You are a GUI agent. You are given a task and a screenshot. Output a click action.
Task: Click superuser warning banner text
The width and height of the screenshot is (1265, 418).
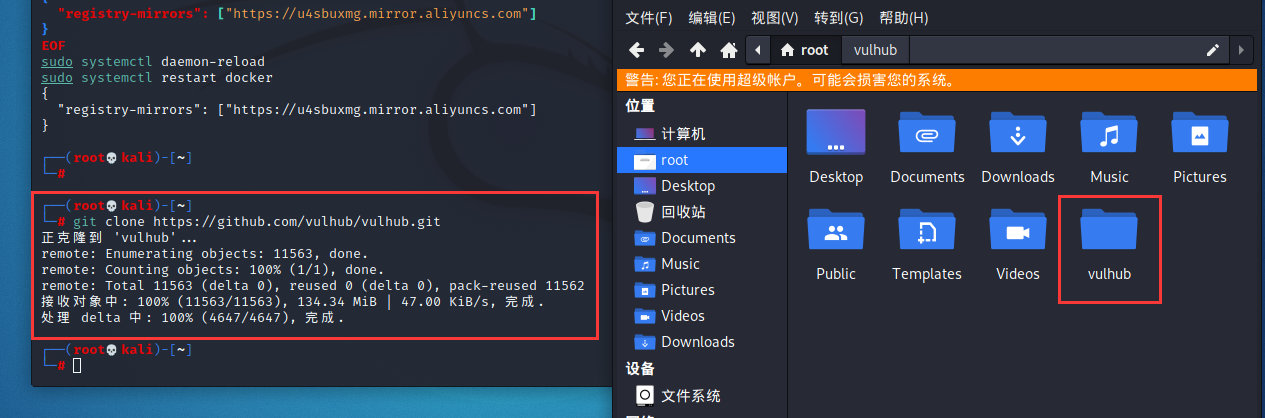coord(789,80)
